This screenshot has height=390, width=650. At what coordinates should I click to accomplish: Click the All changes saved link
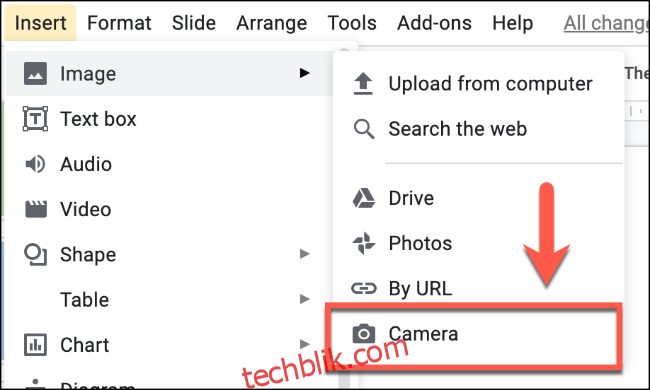pos(606,23)
